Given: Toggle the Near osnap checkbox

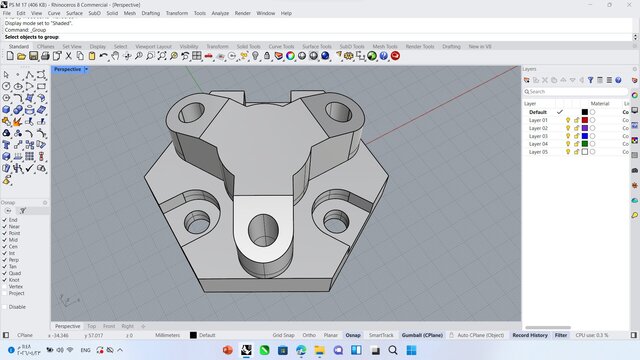Looking at the screenshot, I should [x=4, y=227].
